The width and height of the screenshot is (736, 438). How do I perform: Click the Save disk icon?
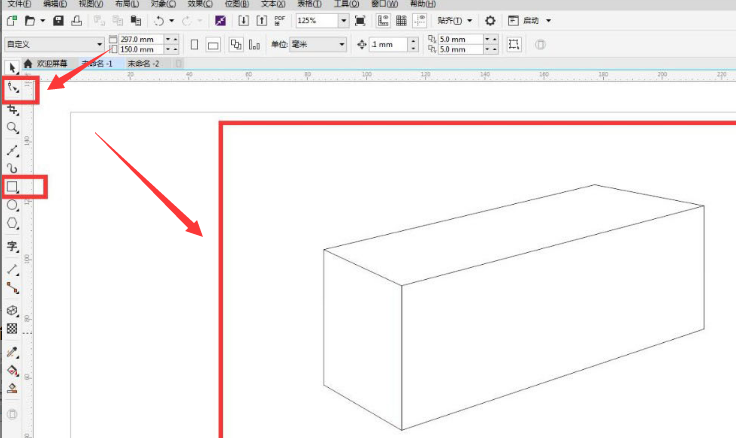click(x=58, y=21)
